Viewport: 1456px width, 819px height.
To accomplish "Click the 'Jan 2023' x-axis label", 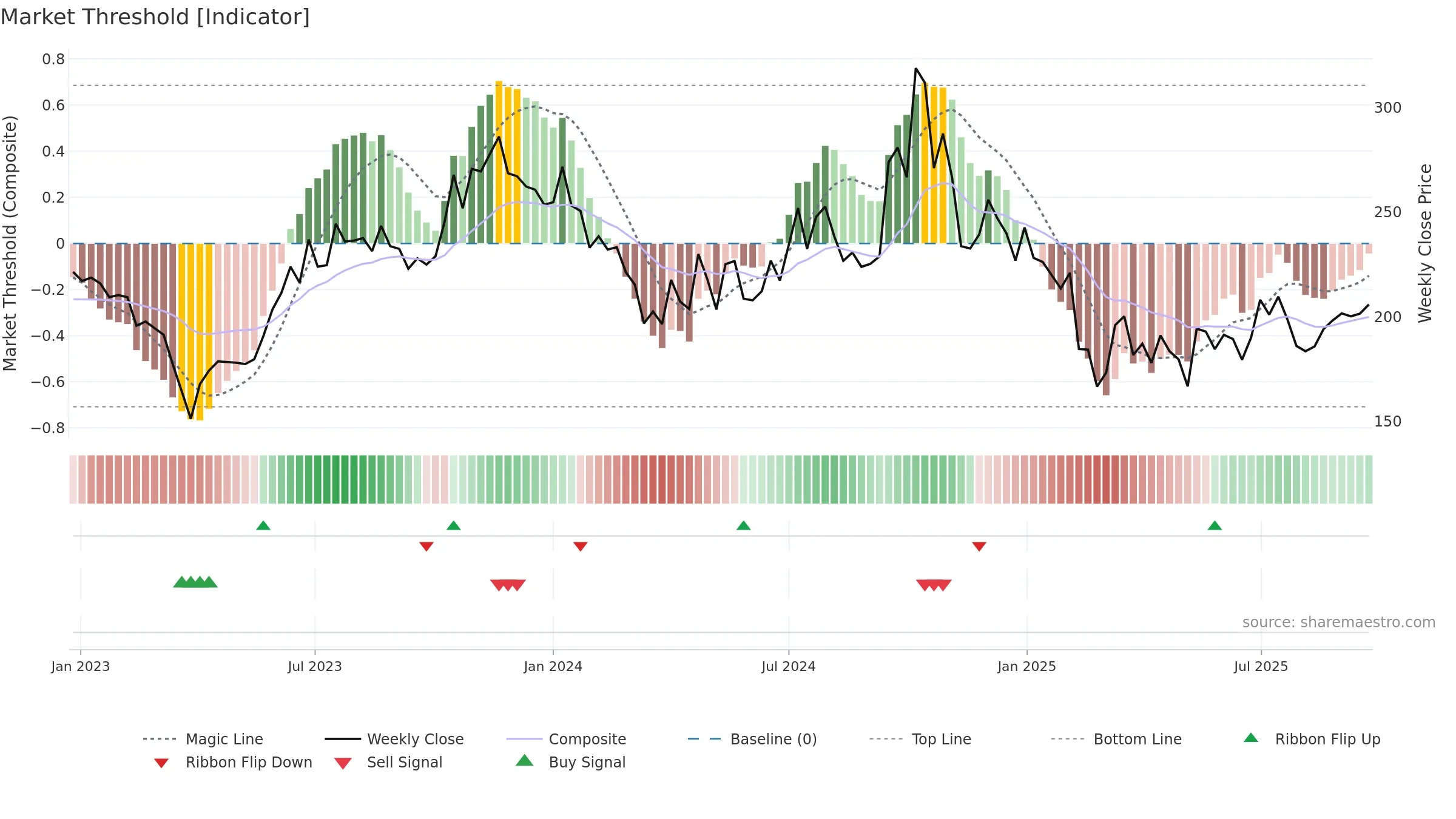I will pyautogui.click(x=81, y=666).
